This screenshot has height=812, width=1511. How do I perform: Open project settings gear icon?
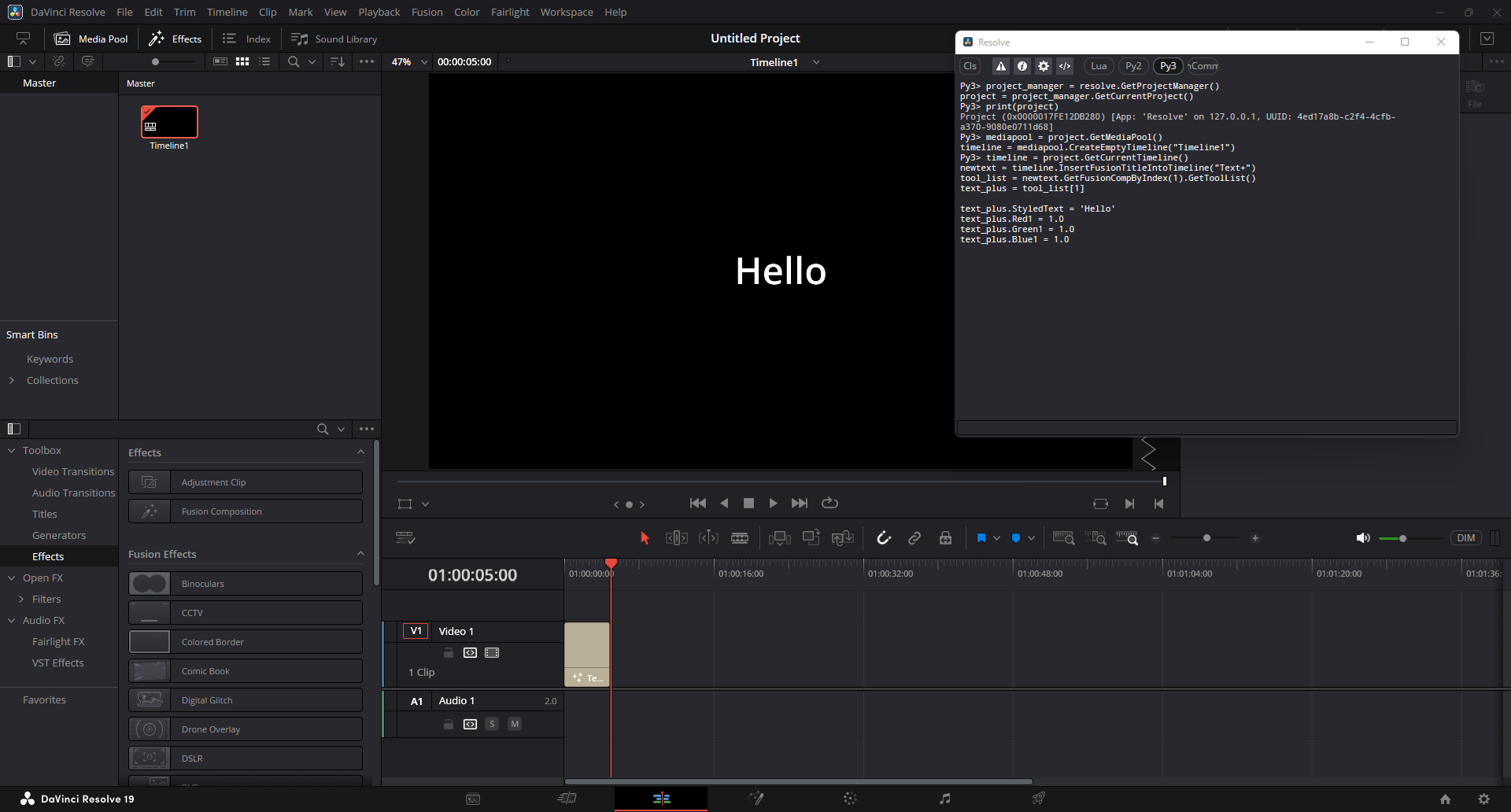click(x=1483, y=799)
